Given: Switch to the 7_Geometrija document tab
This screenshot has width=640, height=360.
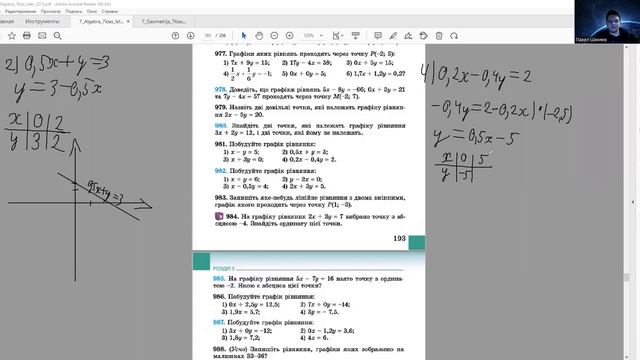Looking at the screenshot, I should 164,21.
